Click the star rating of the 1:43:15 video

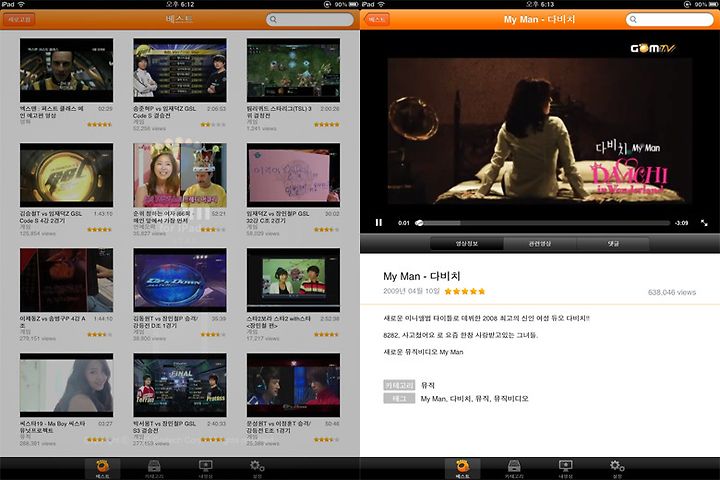99,229
